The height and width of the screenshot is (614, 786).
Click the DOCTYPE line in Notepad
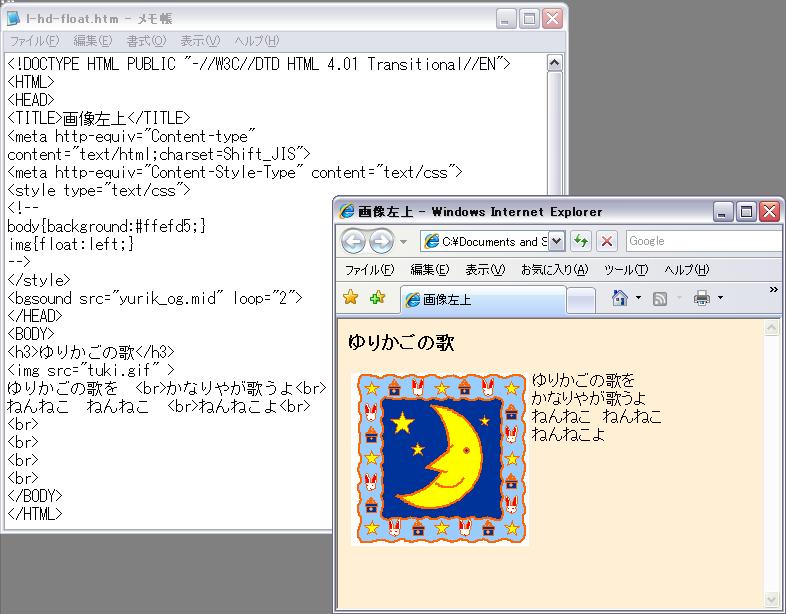pyautogui.click(x=259, y=64)
